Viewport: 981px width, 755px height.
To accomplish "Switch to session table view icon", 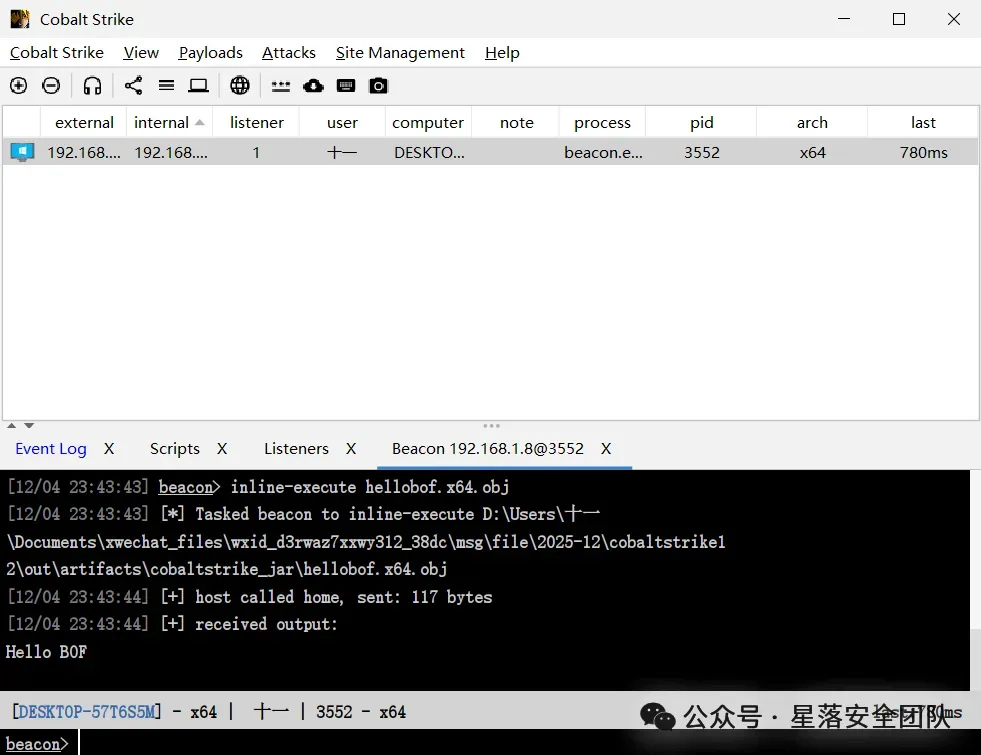I will 166,86.
